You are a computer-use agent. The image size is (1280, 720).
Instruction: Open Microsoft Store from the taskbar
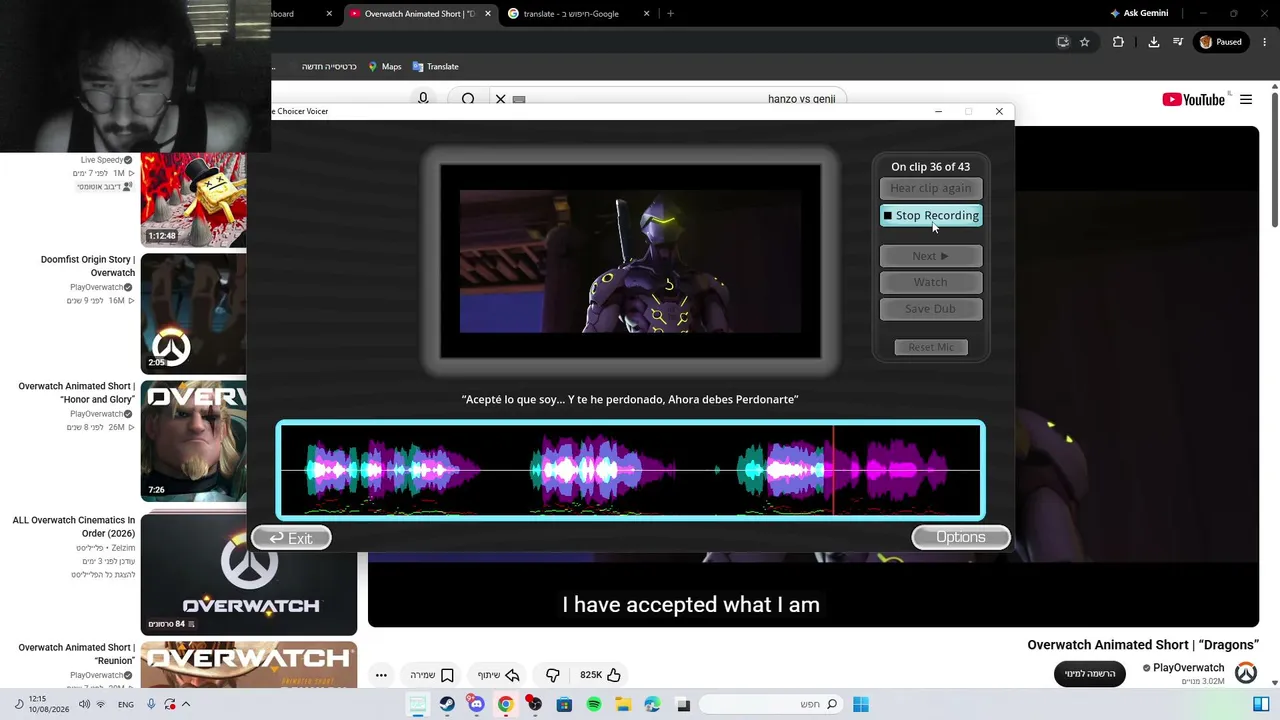pyautogui.click(x=564, y=705)
